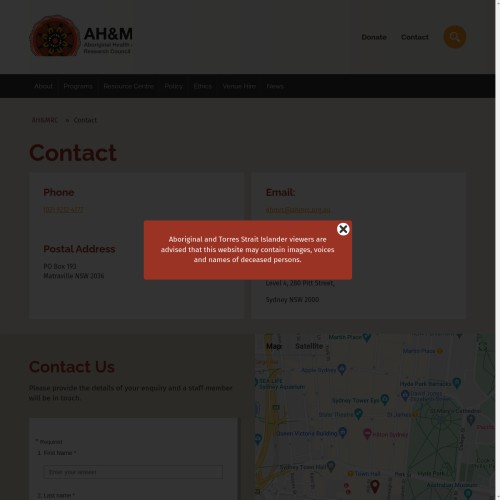Click the First Name input field
500x500 pixels.
click(x=133, y=472)
